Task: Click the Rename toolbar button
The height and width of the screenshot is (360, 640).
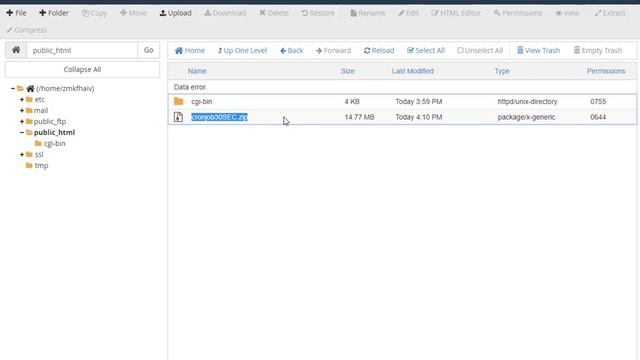Action: pyautogui.click(x=368, y=13)
